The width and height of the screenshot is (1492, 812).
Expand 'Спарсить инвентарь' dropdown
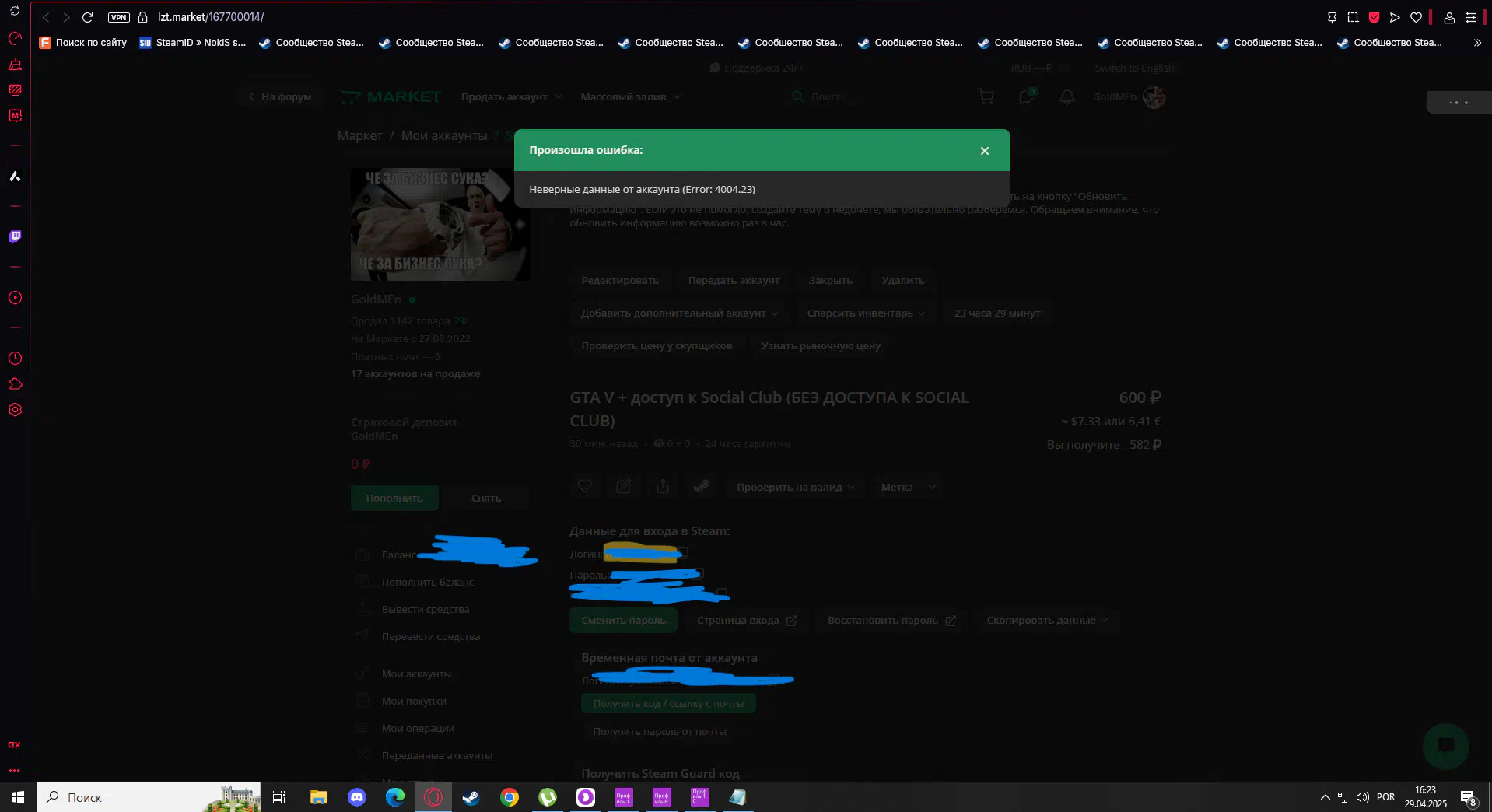(x=866, y=313)
